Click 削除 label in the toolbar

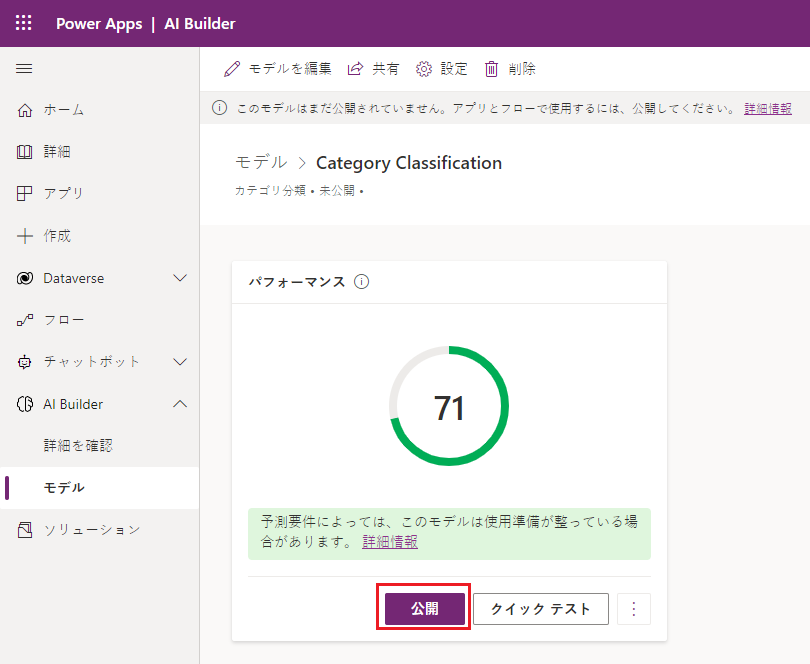tap(522, 69)
